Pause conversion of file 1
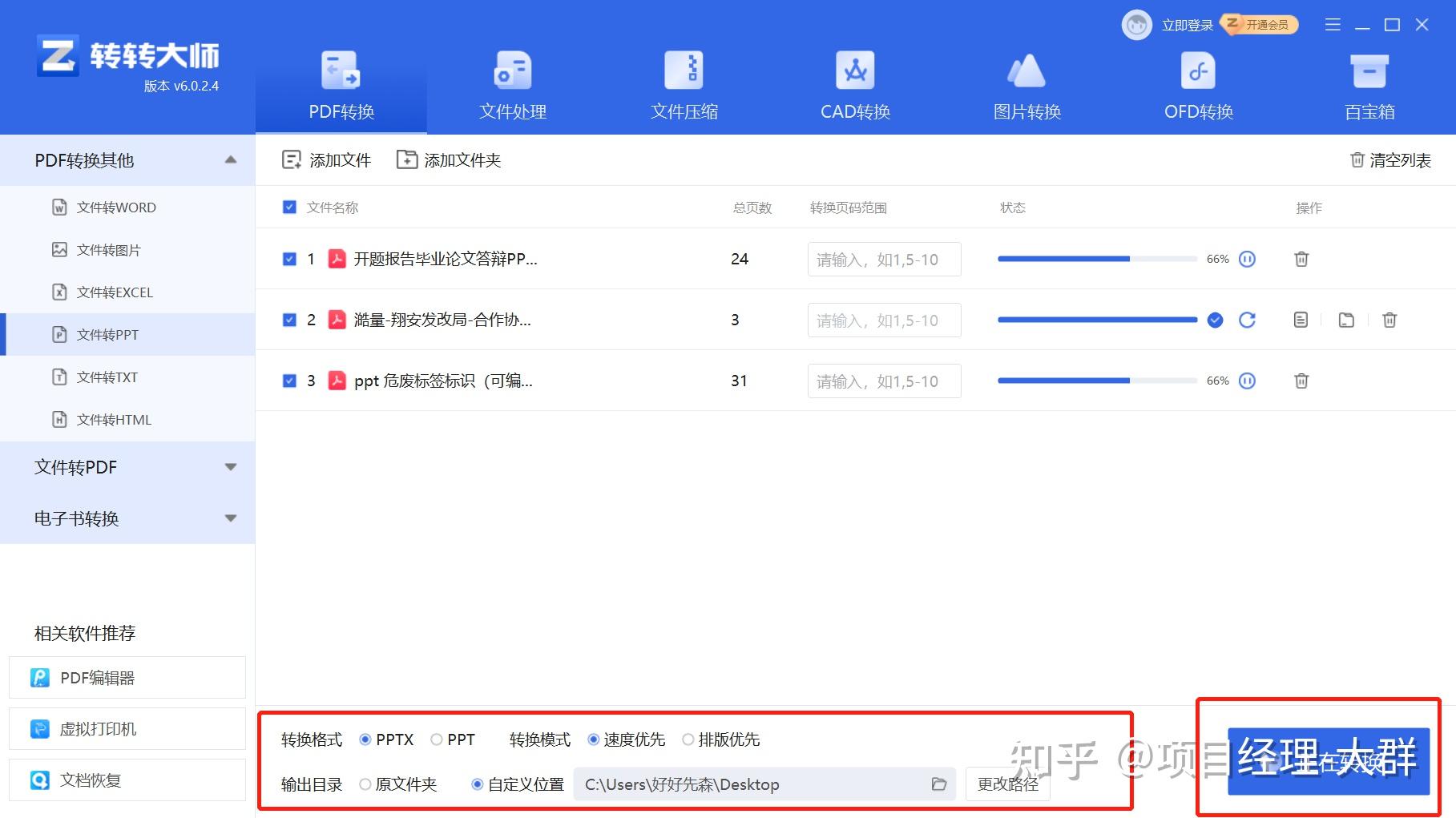 pos(1247,259)
